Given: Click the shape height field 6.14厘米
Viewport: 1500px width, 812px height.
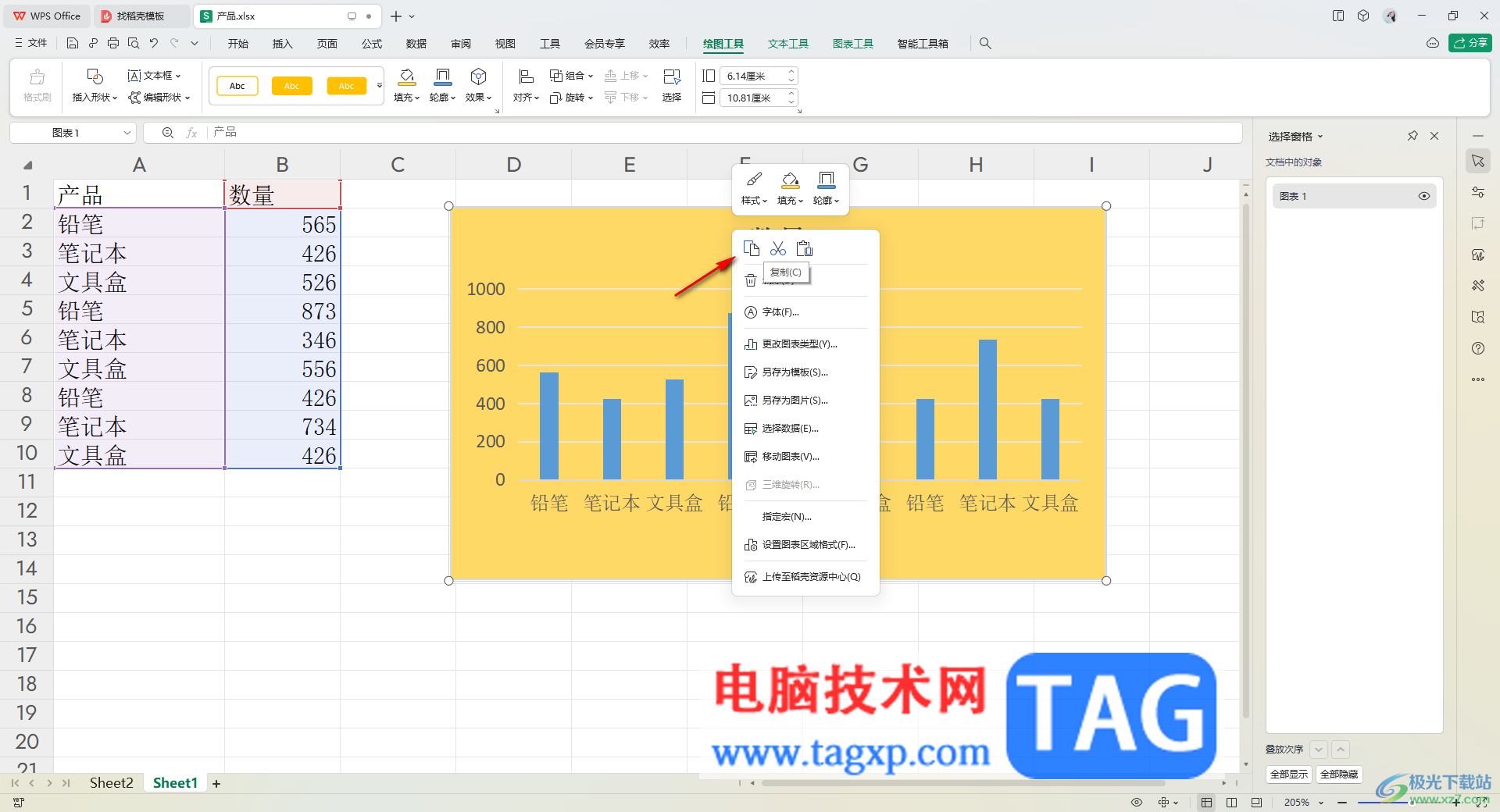Looking at the screenshot, I should [758, 76].
